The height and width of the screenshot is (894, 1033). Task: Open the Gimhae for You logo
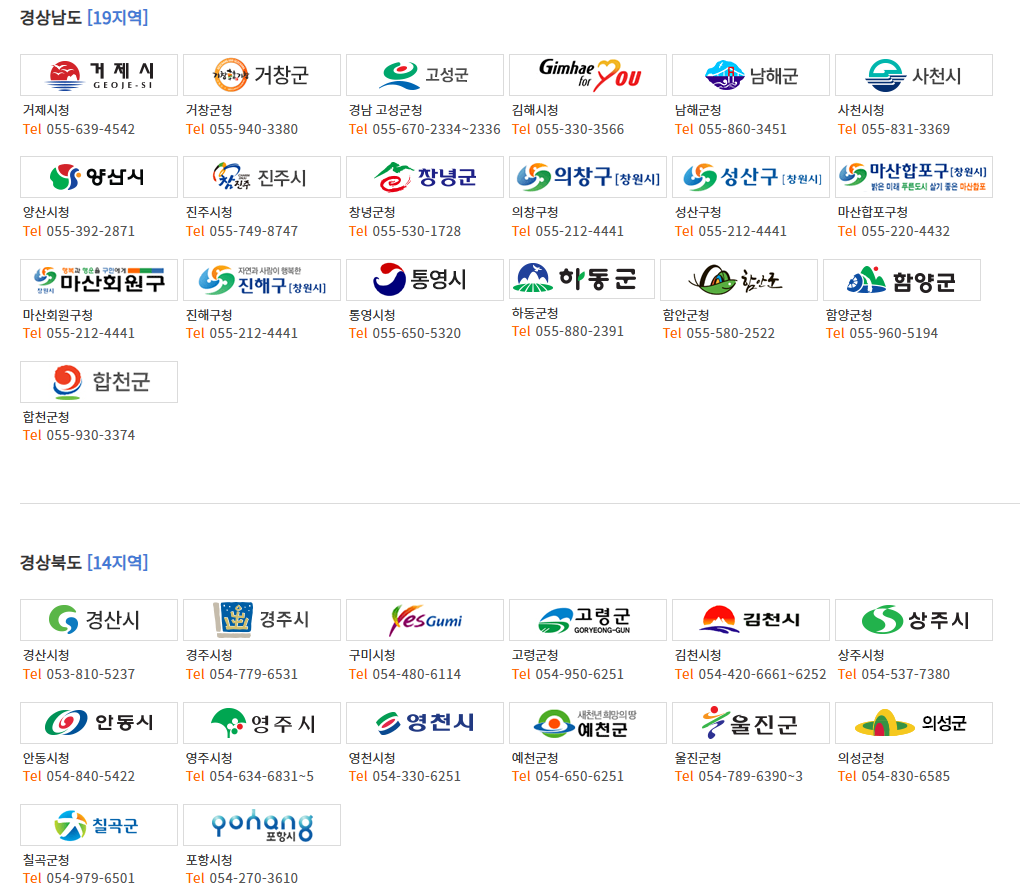coord(588,75)
